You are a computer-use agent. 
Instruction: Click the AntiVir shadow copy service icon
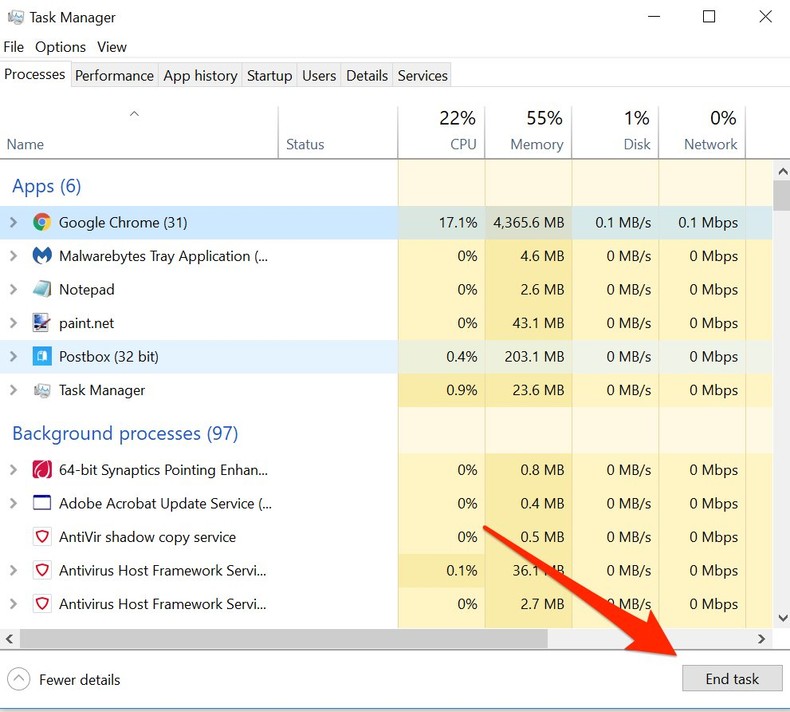pos(42,537)
